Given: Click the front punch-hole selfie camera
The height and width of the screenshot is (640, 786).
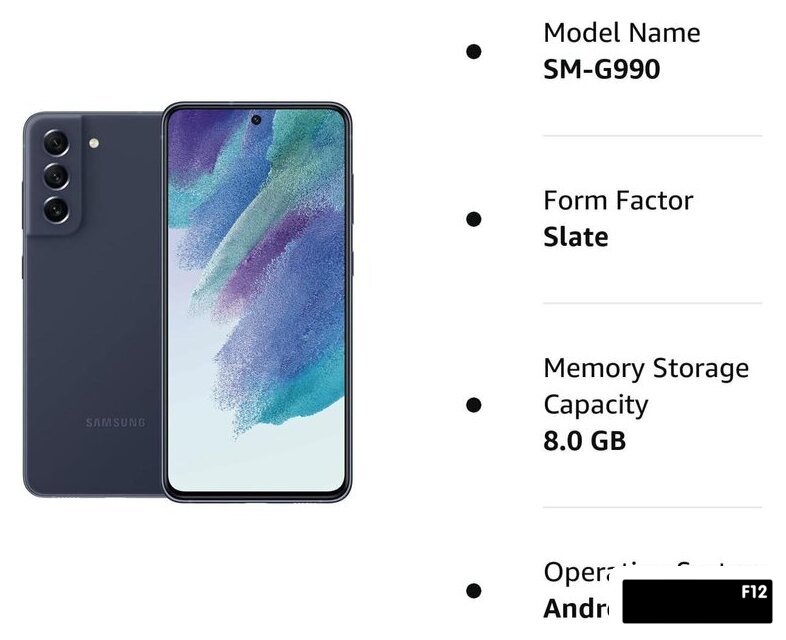Looking at the screenshot, I should 256,120.
